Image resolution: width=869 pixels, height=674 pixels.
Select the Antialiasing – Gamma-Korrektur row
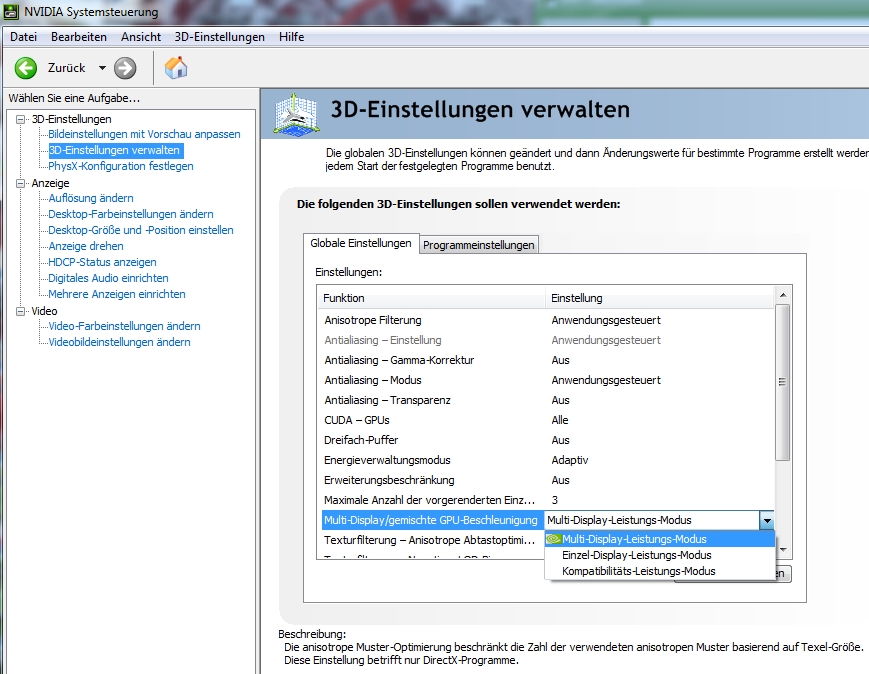click(546, 360)
